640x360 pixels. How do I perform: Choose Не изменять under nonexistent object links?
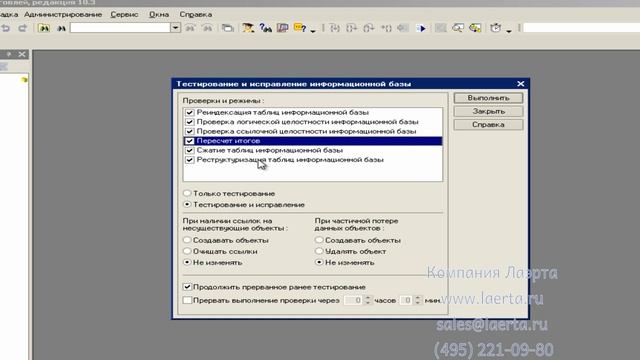(x=187, y=262)
